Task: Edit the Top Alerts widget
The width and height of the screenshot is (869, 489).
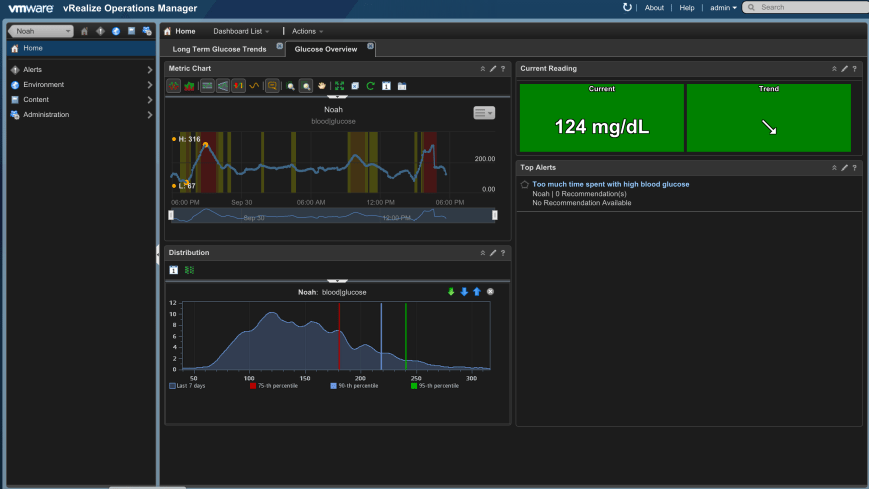Action: [845, 167]
